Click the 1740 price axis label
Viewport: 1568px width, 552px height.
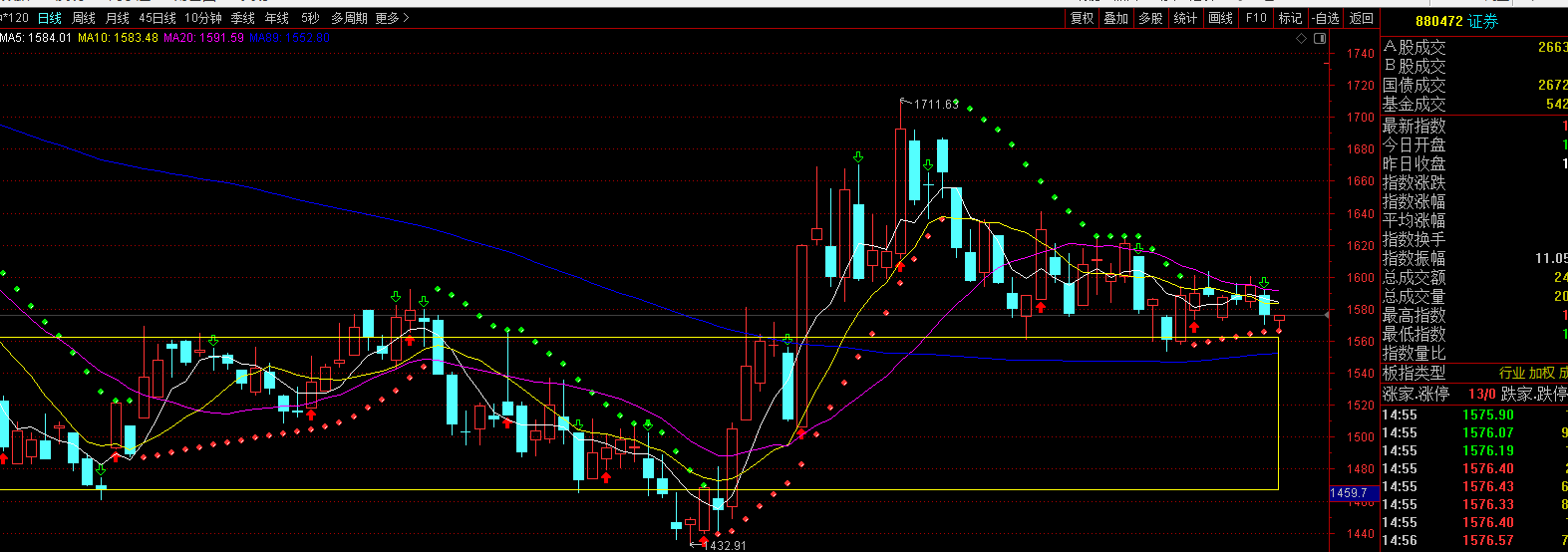(x=1361, y=54)
